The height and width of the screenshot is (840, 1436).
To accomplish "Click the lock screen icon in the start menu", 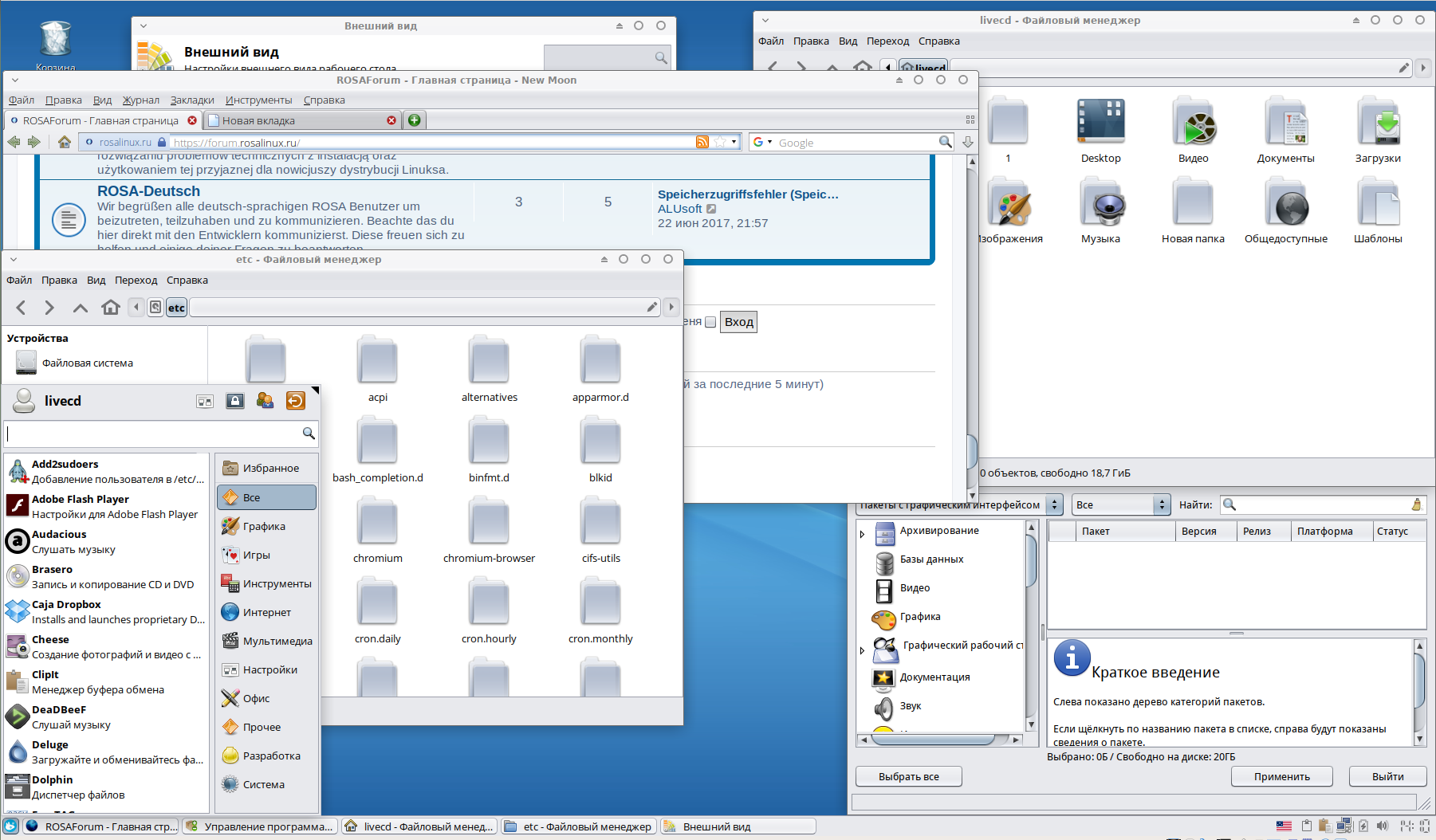I will (234, 401).
